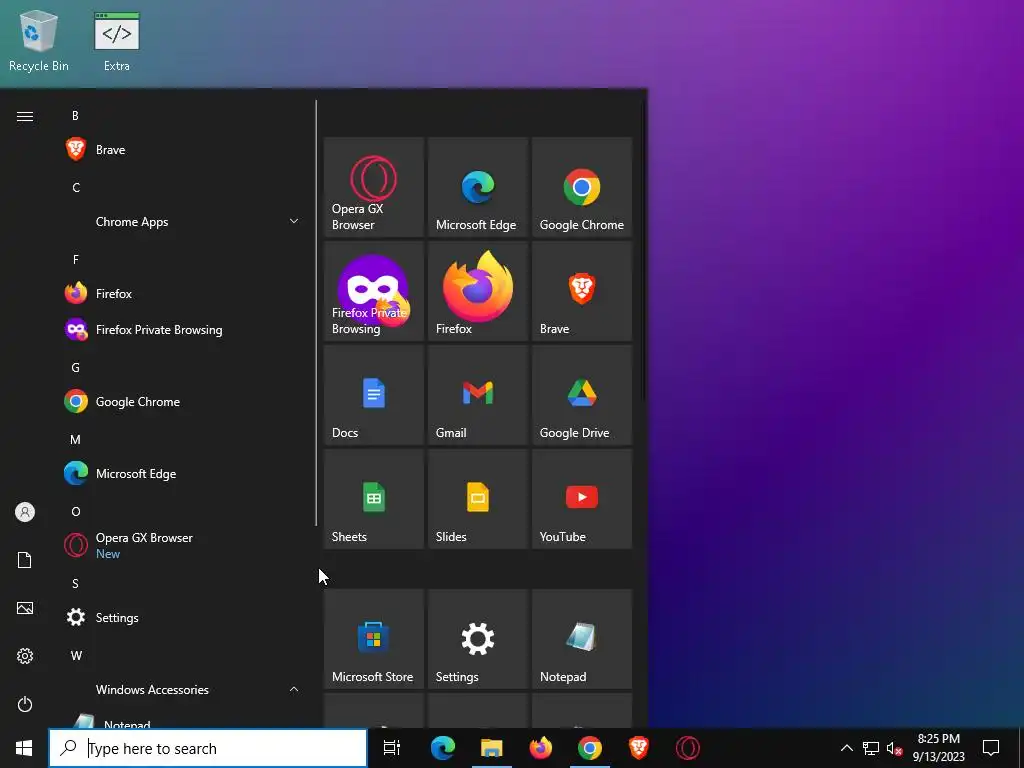The width and height of the screenshot is (1024, 768).
Task: Open the Notepad pinned tile
Action: click(x=582, y=639)
